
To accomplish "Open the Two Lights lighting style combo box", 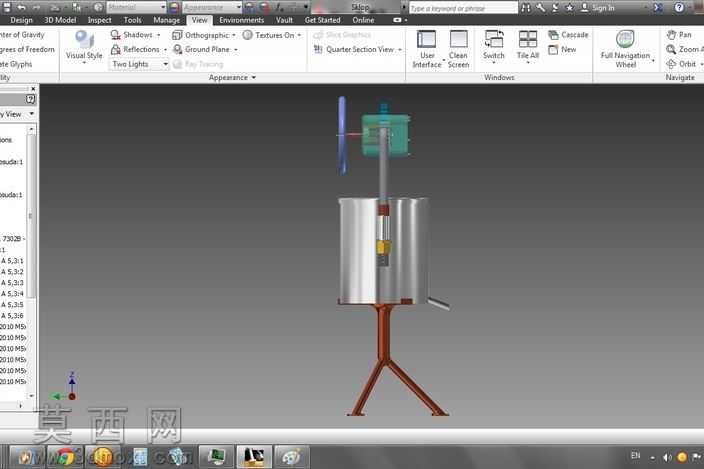I will point(139,64).
